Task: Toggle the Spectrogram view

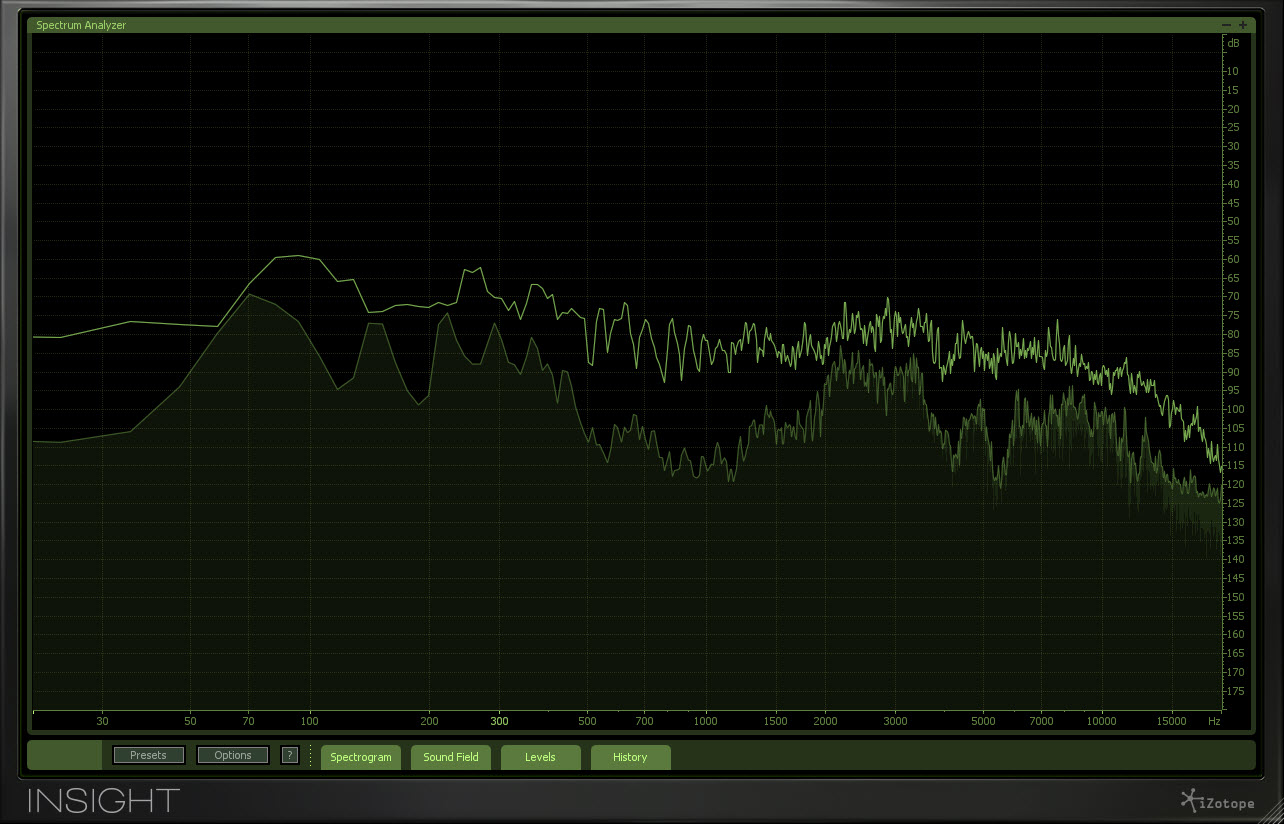Action: click(x=360, y=757)
